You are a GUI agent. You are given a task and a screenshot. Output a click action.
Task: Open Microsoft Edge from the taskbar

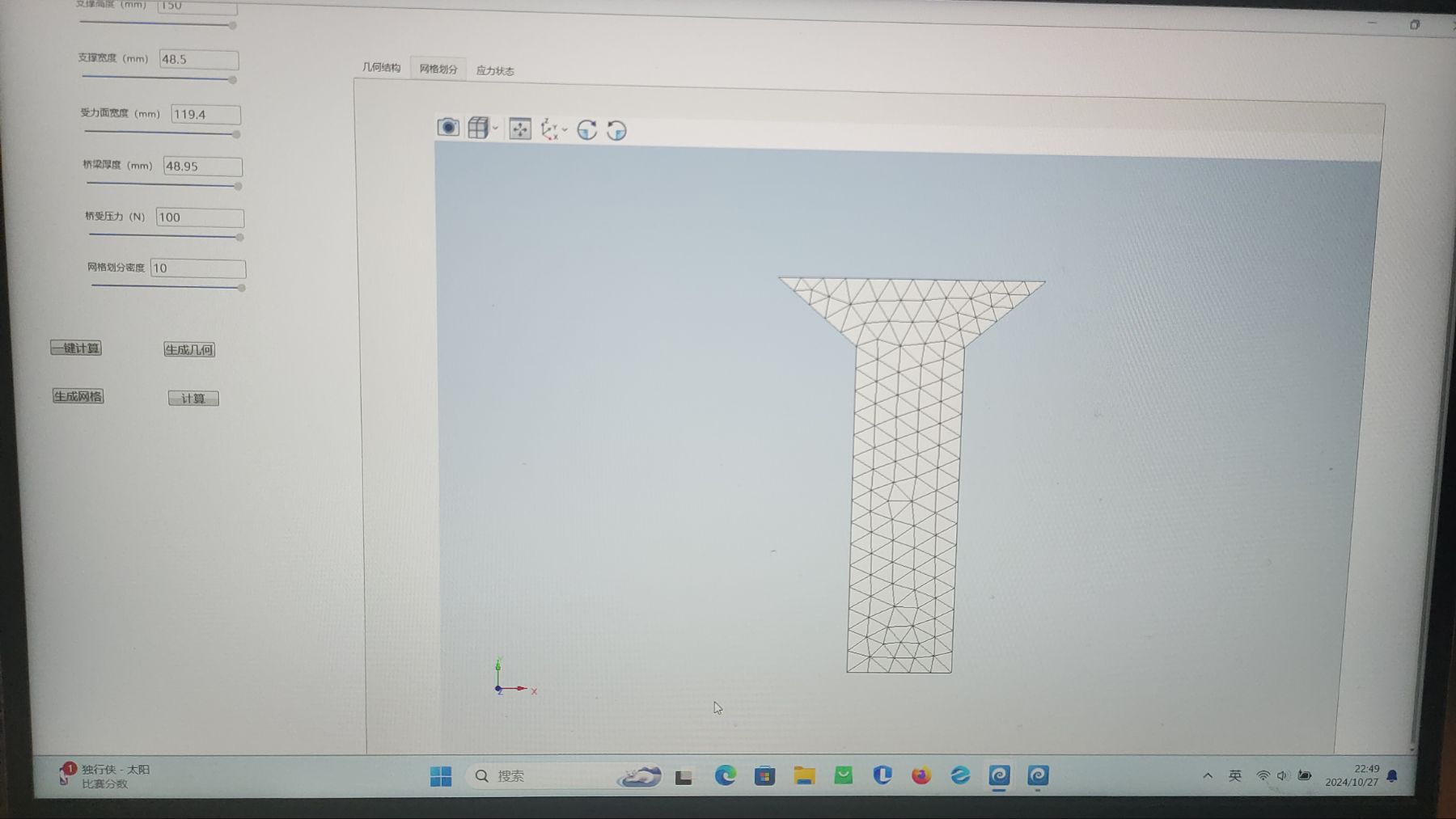click(726, 776)
